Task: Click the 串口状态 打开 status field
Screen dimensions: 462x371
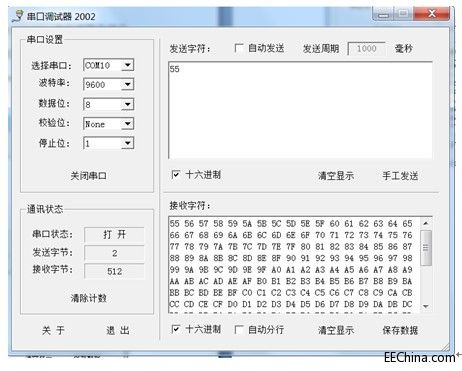Action: [114, 234]
